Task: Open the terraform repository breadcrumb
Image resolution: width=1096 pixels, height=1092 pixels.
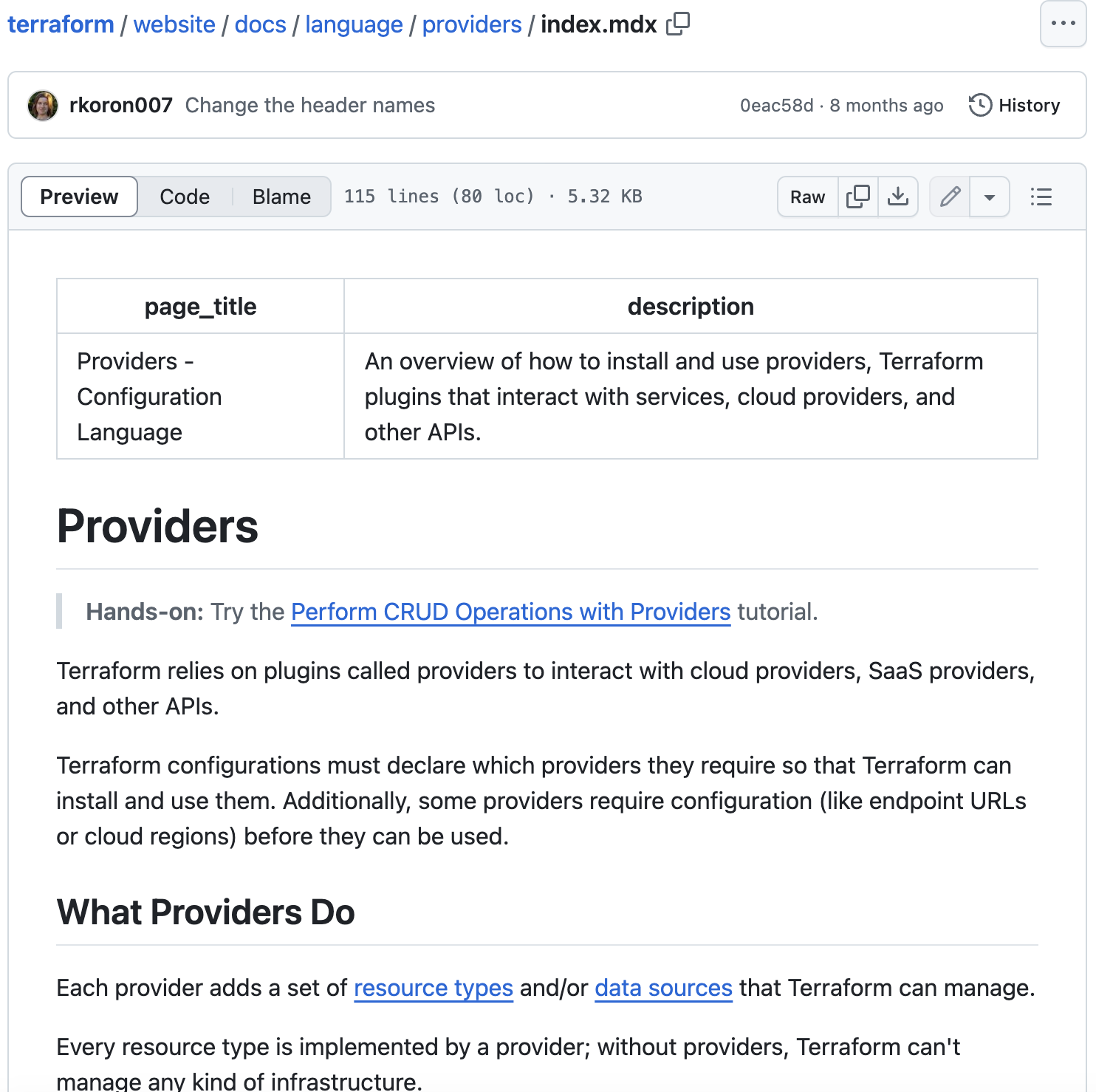Action: pos(61,24)
